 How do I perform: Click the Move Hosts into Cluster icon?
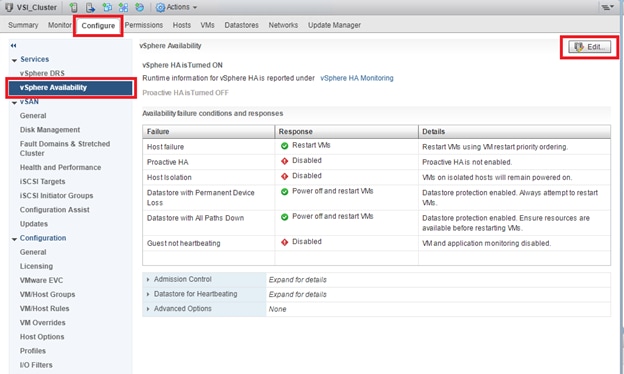pos(91,7)
